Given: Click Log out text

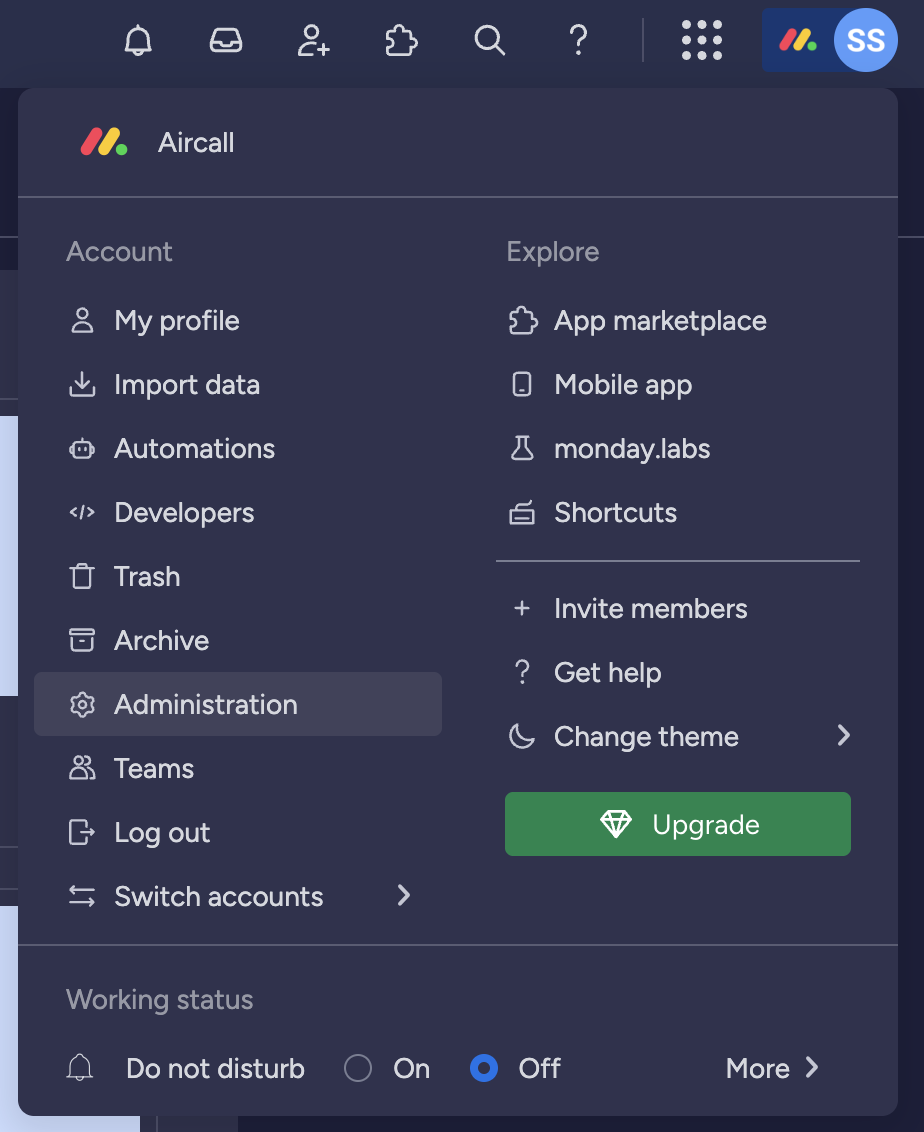Looking at the screenshot, I should 162,833.
